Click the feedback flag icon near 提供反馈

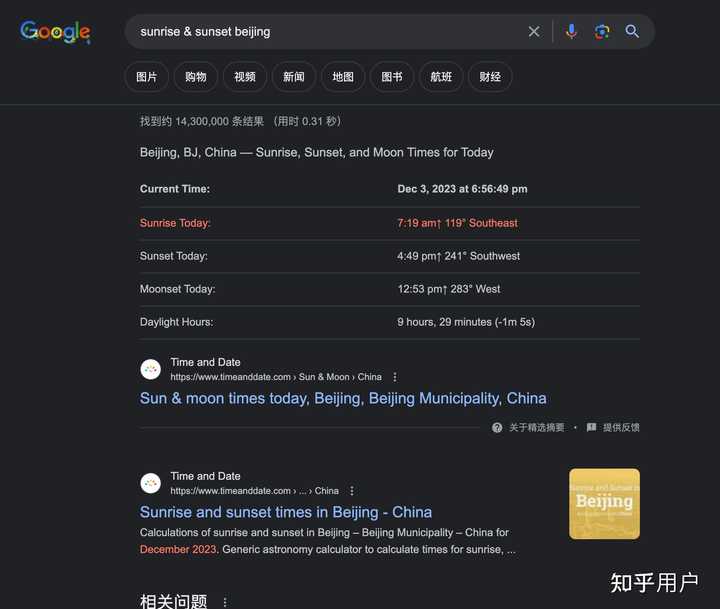coord(591,428)
